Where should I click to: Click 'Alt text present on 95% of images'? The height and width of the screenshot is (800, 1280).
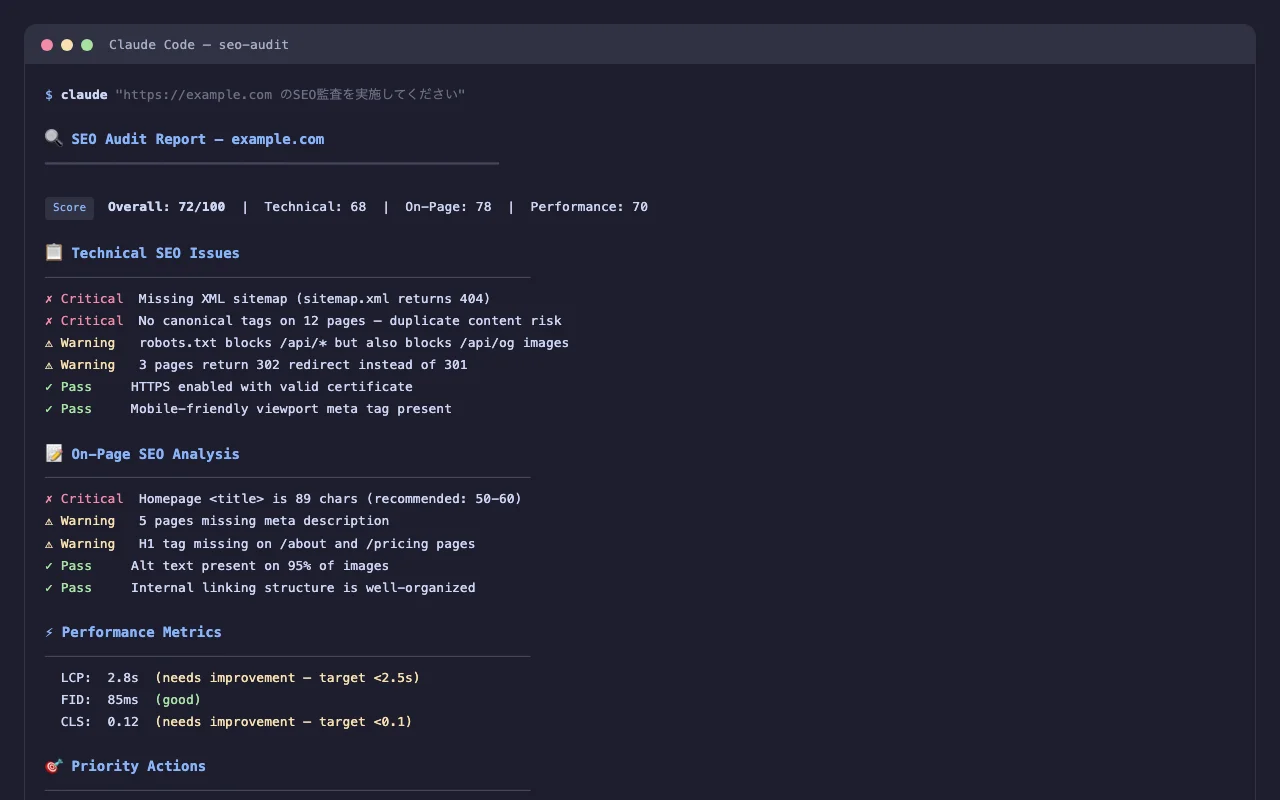(260, 566)
